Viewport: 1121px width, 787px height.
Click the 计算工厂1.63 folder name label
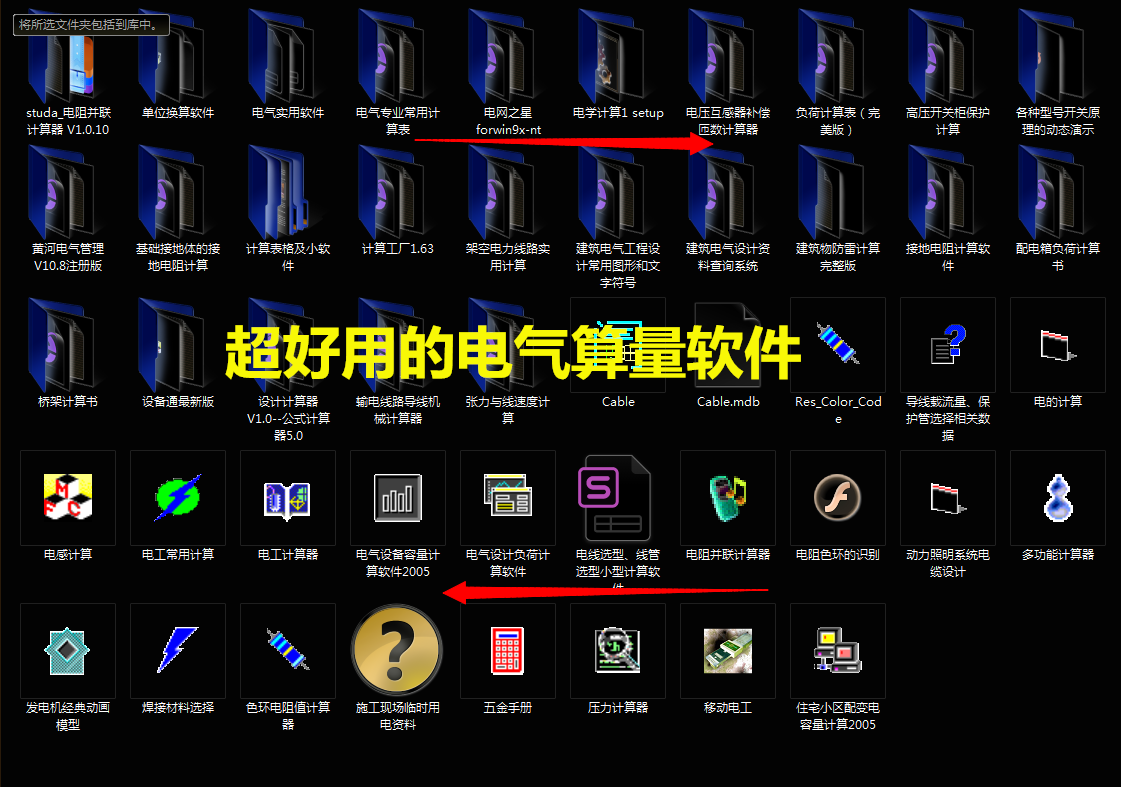click(398, 249)
